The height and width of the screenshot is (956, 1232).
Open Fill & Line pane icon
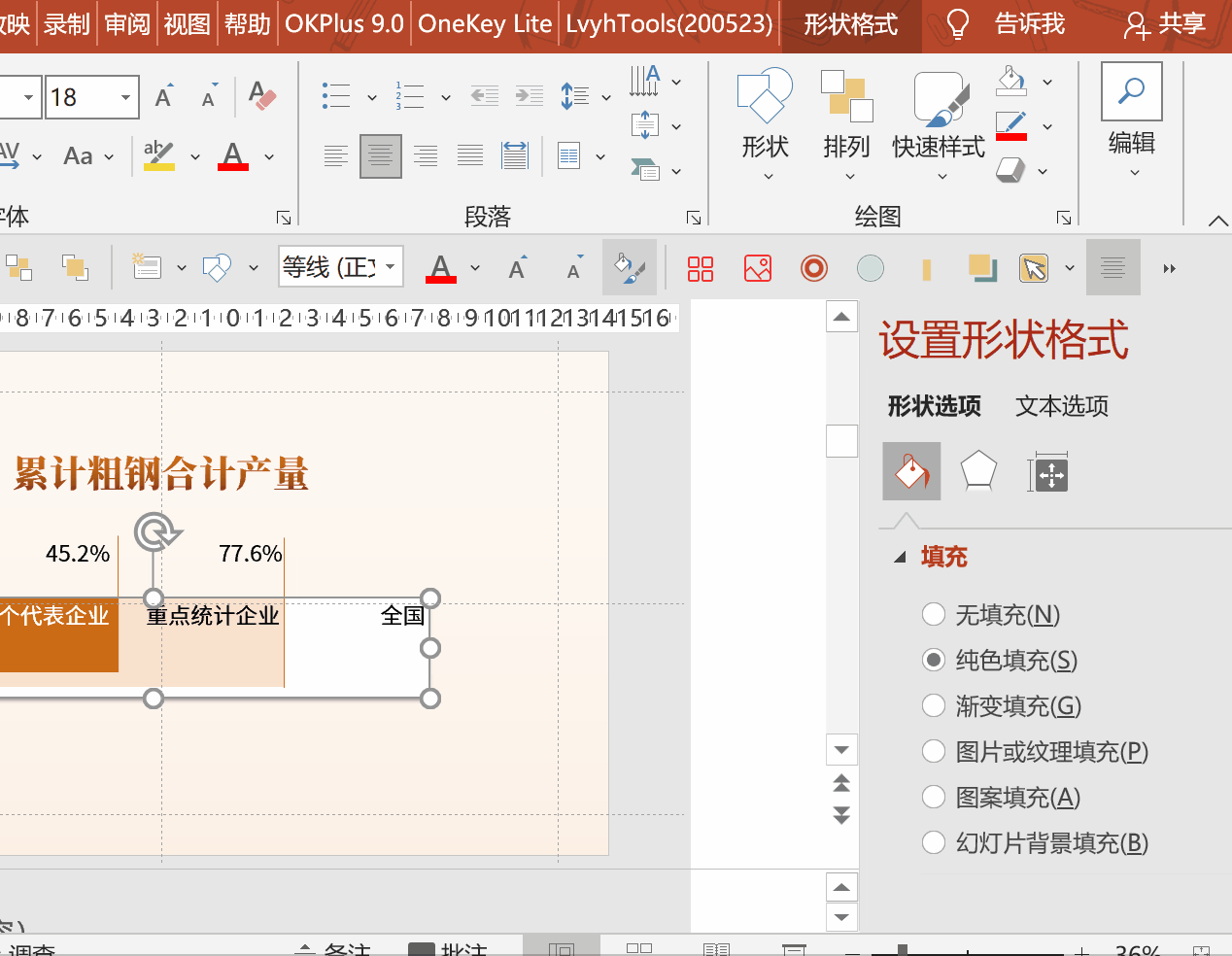[x=911, y=471]
